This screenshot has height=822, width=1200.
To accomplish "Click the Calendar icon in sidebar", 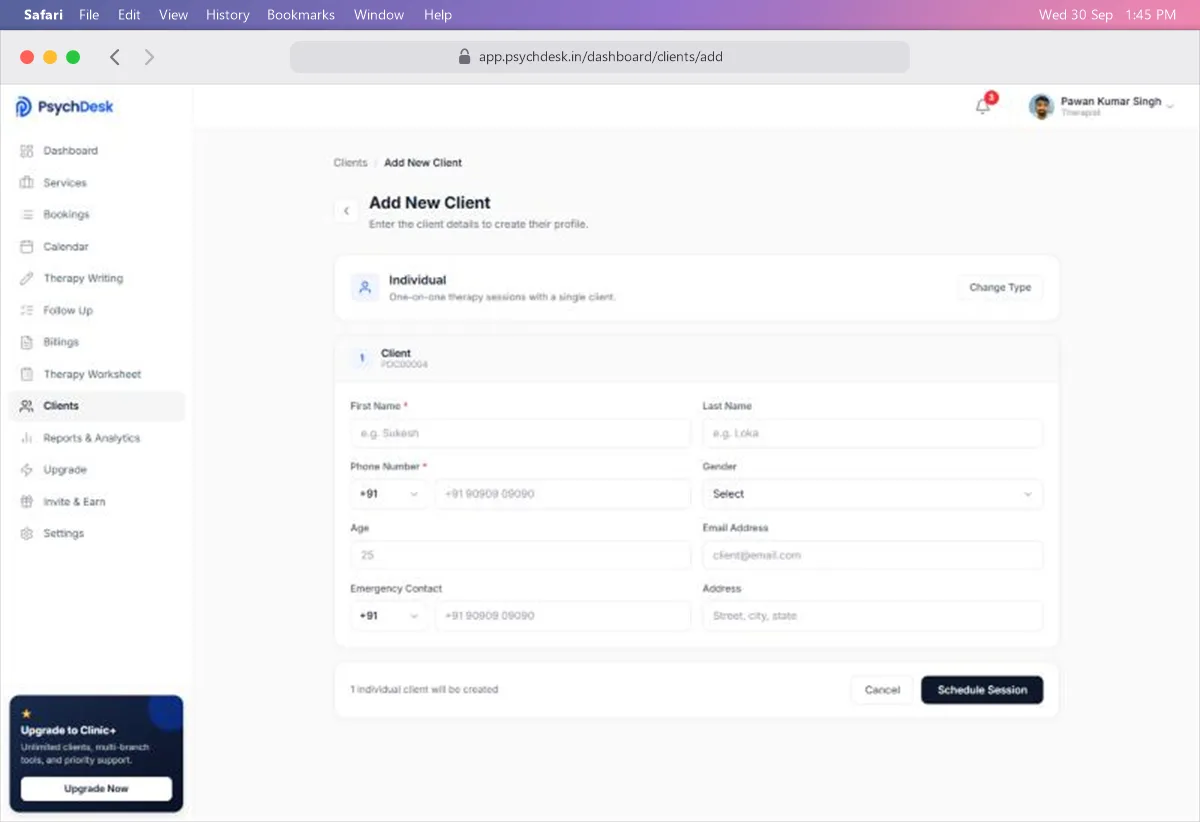I will click(27, 247).
